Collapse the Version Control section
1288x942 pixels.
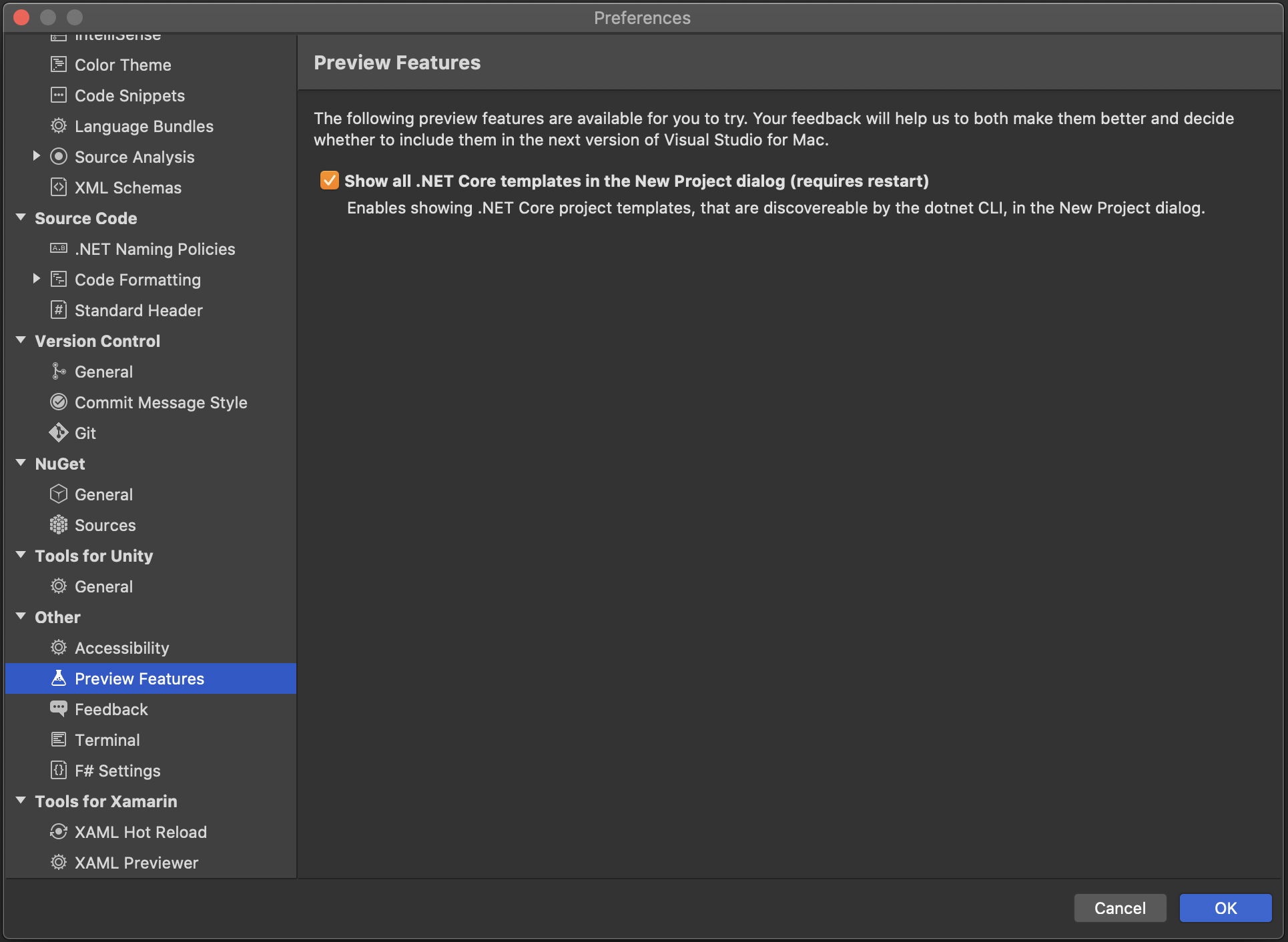(x=22, y=341)
